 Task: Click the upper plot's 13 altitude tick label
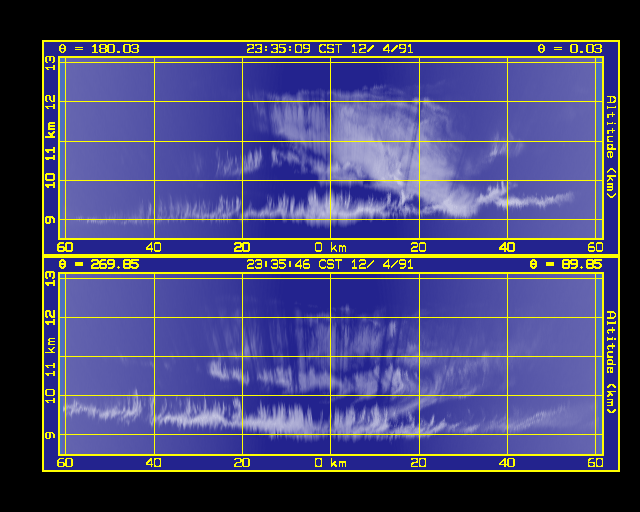pos(50,63)
